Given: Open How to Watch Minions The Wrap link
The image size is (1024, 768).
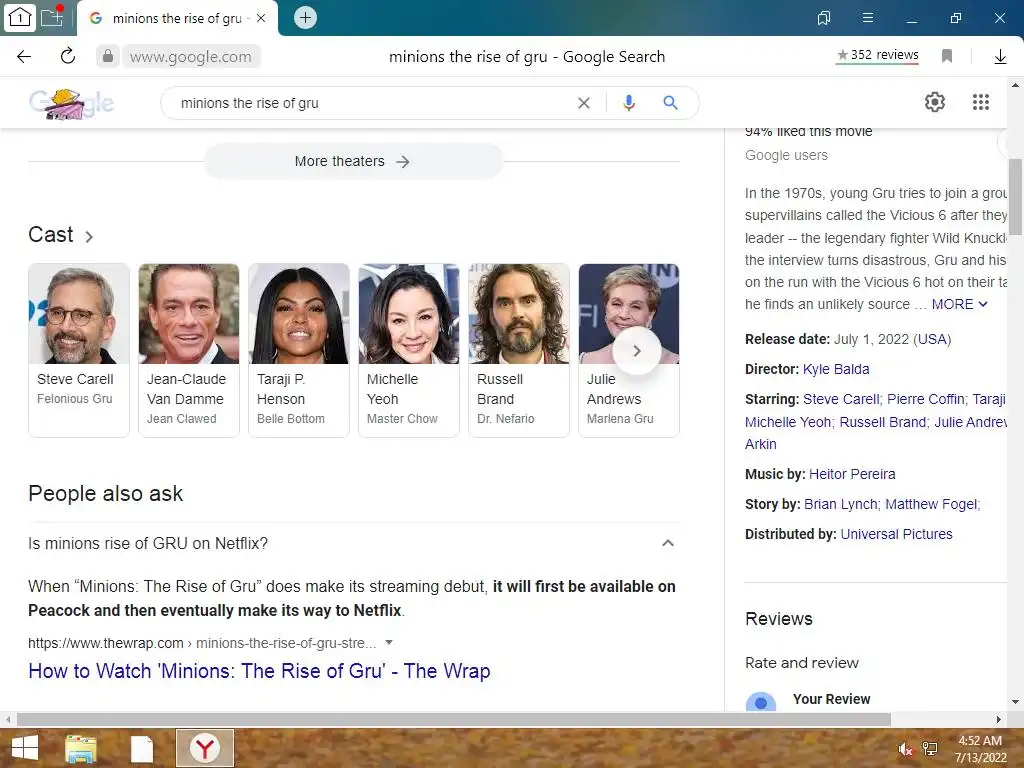Looking at the screenshot, I should [x=259, y=671].
